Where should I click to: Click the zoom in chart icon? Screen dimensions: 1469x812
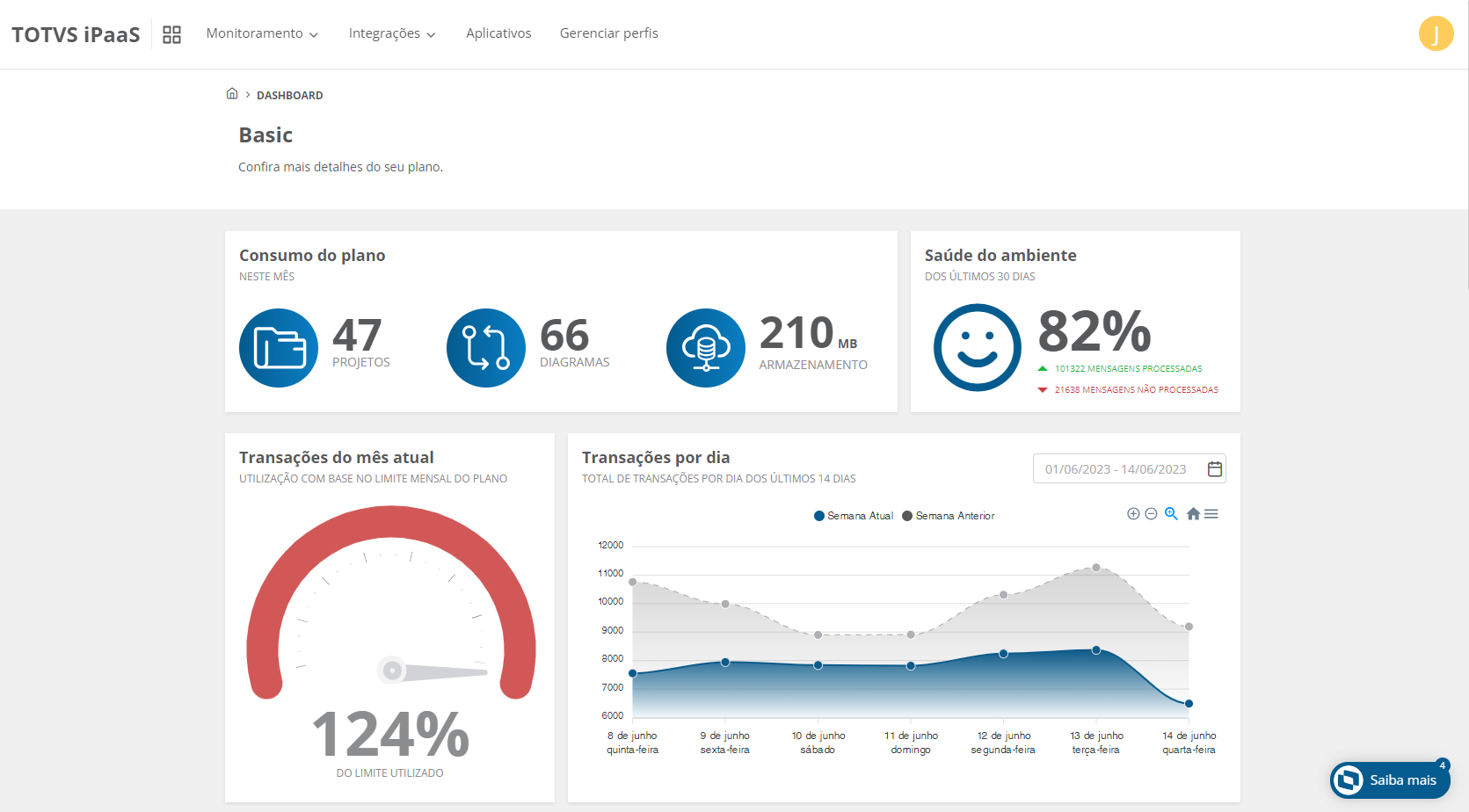(x=1133, y=514)
